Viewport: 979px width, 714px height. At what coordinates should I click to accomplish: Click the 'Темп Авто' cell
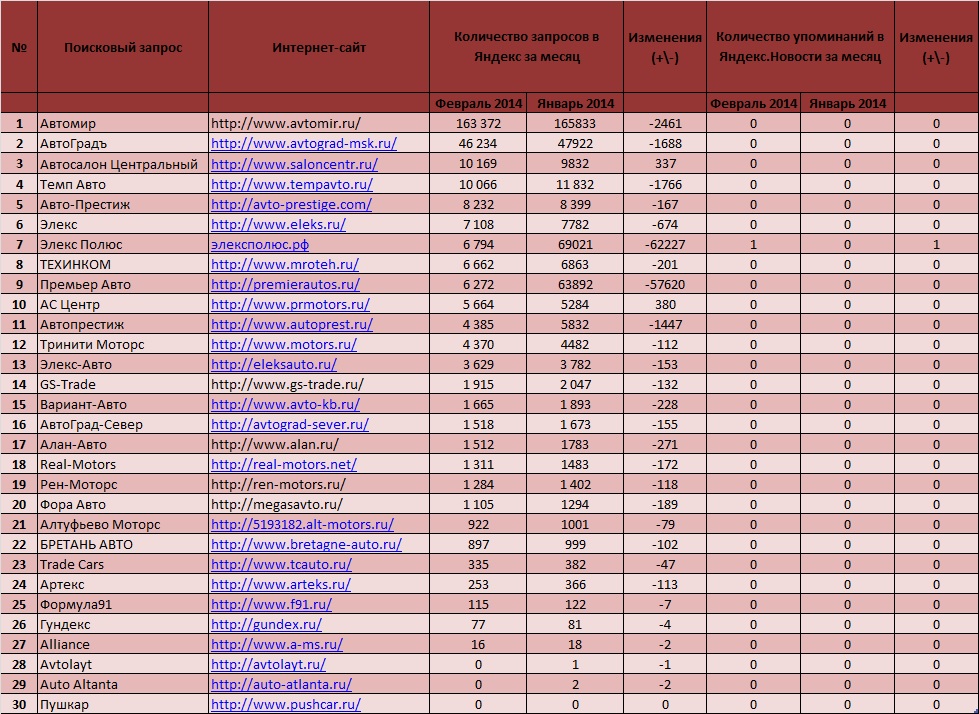click(123, 184)
